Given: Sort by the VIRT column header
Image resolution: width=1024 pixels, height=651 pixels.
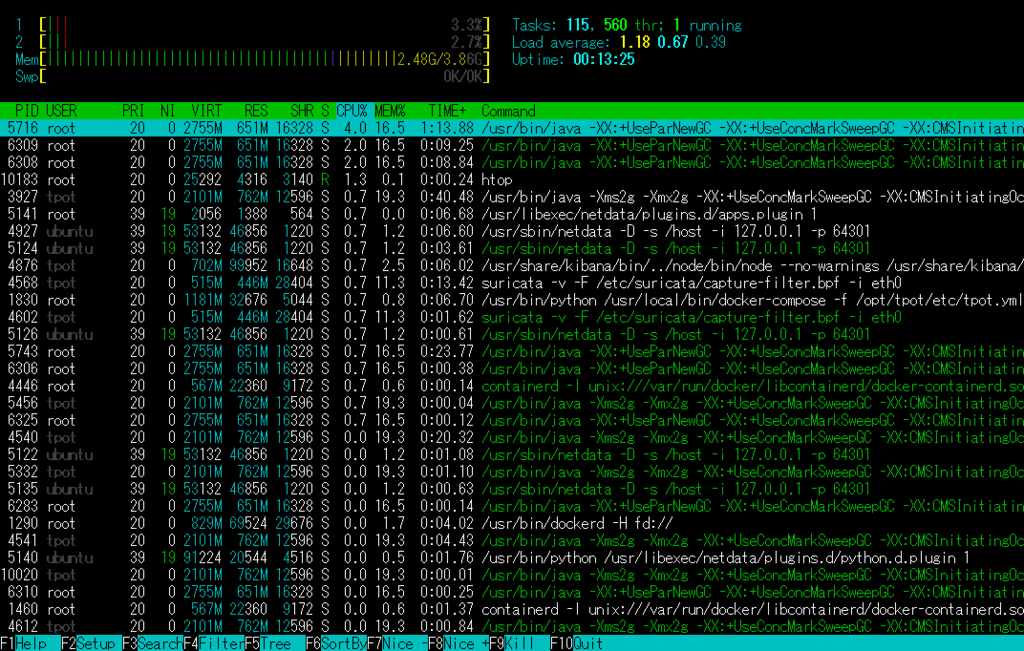Looking at the screenshot, I should 206,111.
